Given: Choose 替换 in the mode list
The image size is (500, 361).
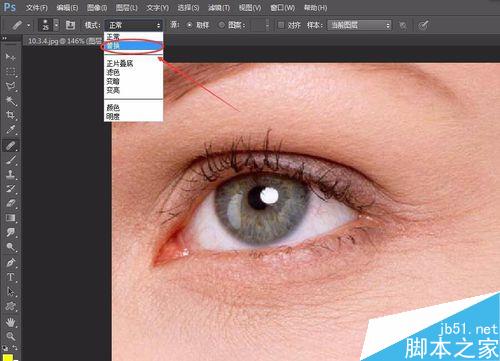Looking at the screenshot, I should pos(133,46).
